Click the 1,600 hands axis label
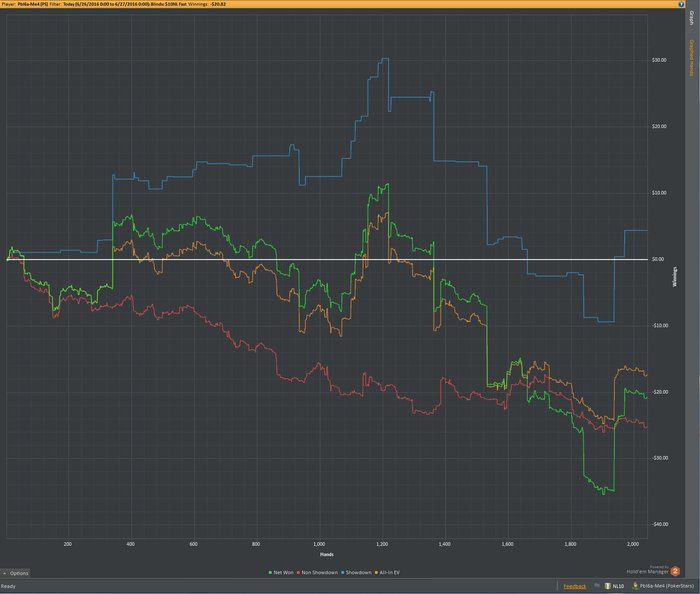Viewport: 700px width, 594px height. [508, 544]
